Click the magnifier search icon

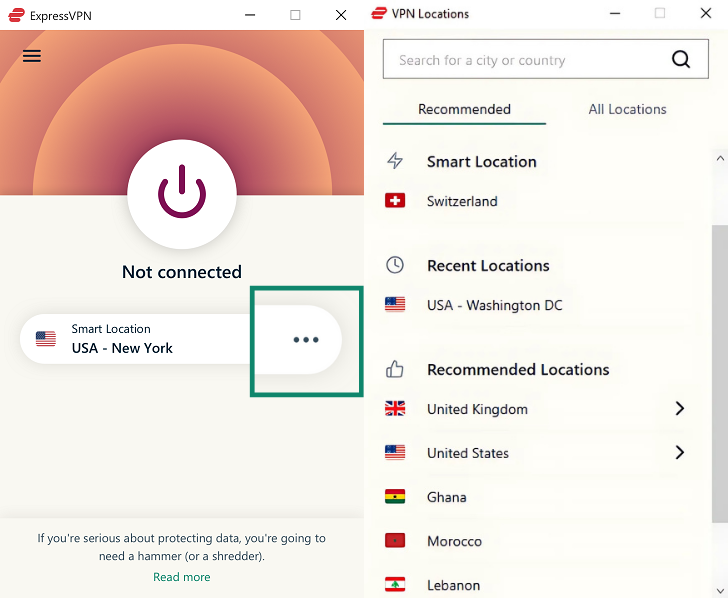coord(681,60)
